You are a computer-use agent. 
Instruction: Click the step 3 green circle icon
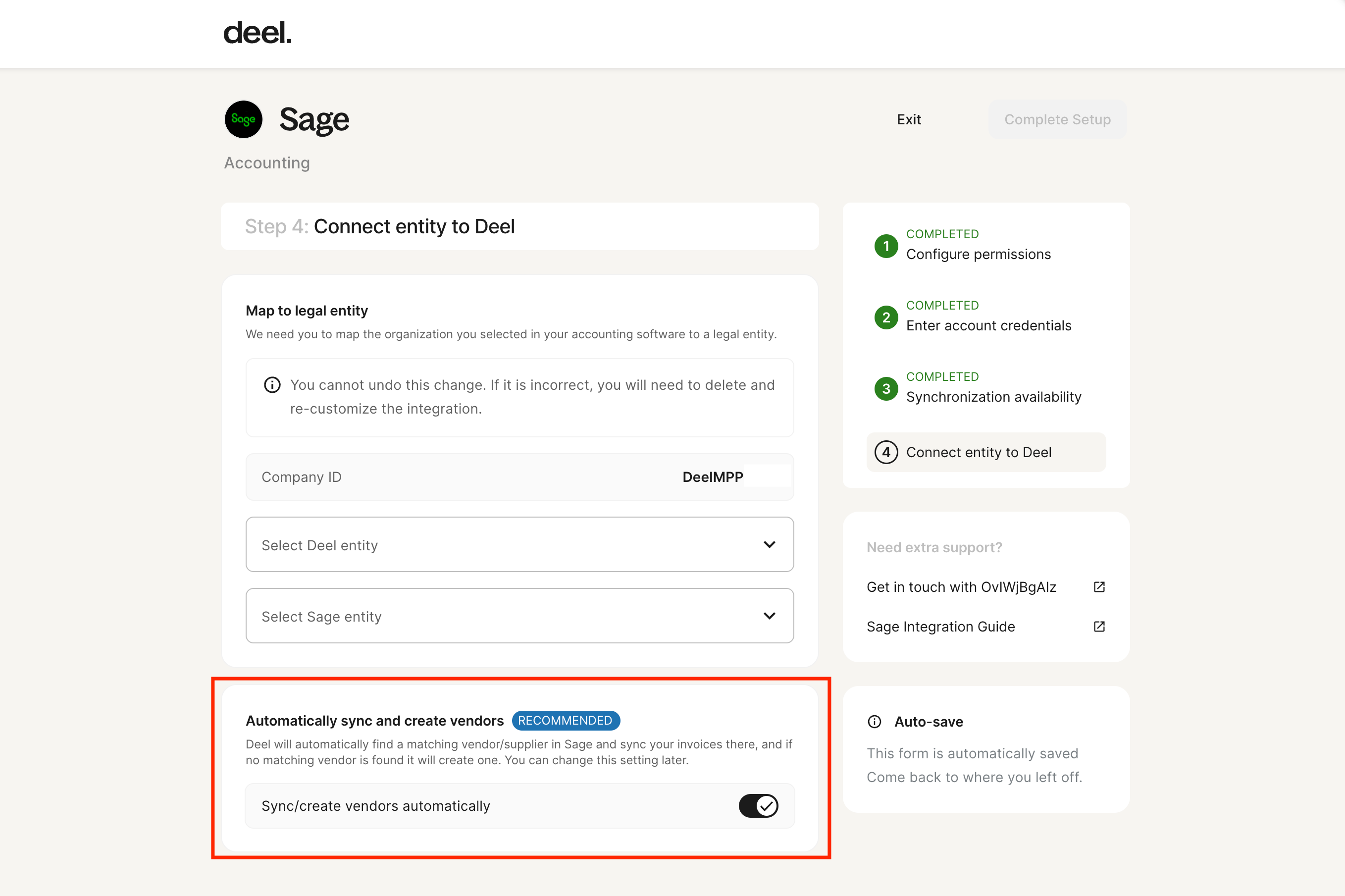click(886, 389)
